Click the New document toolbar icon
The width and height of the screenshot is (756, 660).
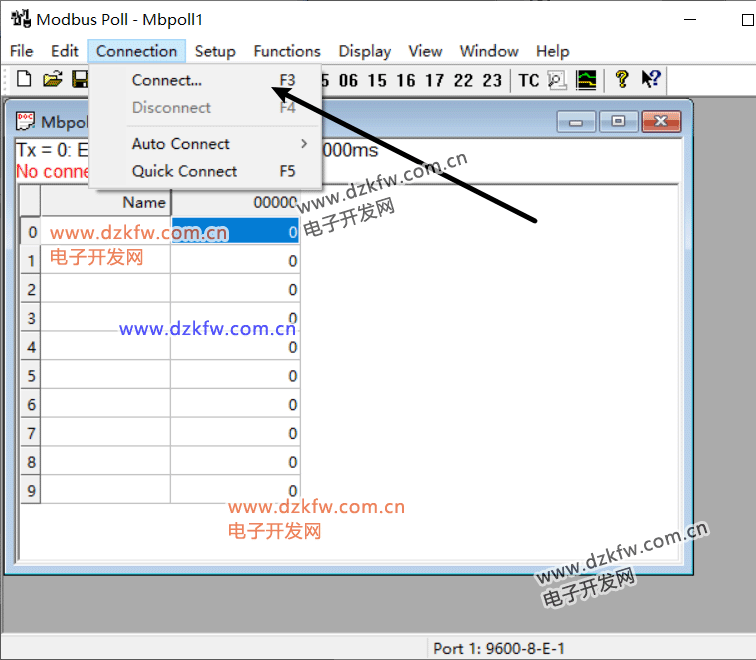coord(24,80)
